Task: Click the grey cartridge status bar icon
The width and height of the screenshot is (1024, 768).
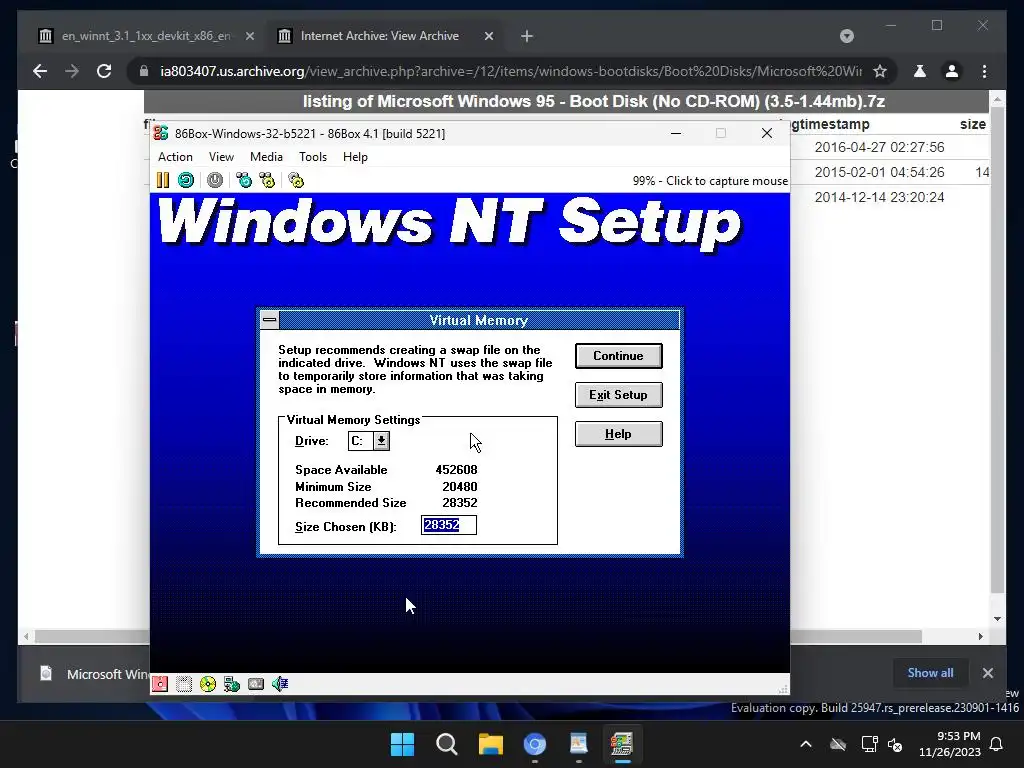Action: 256,684
